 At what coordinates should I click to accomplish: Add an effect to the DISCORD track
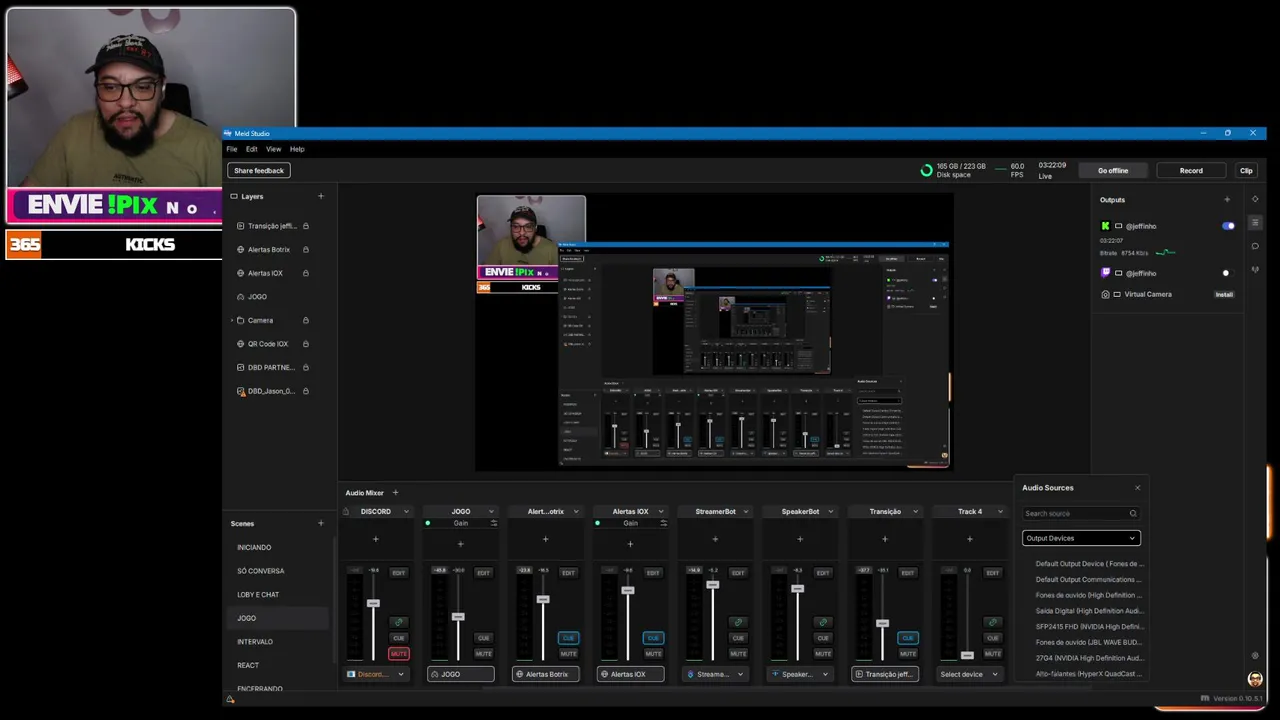coord(376,540)
